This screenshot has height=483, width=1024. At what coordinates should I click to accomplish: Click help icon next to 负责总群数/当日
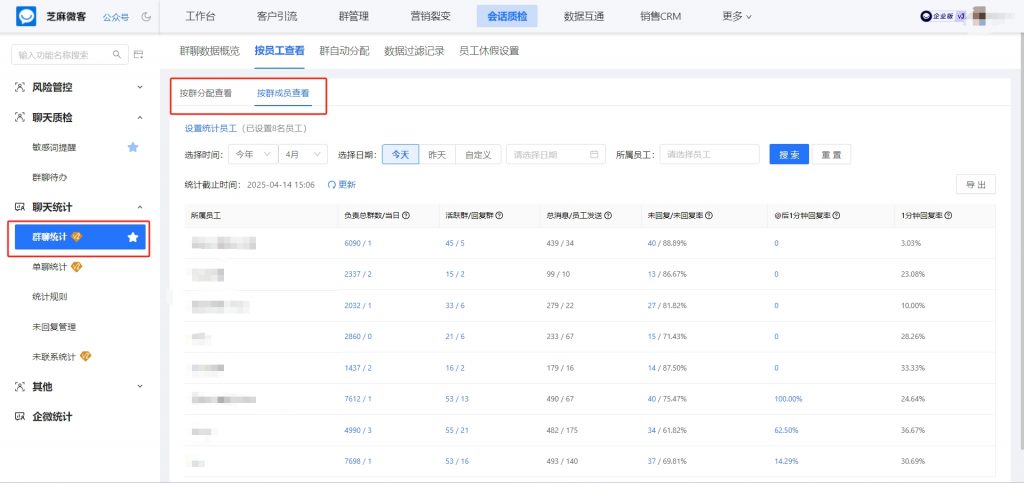(406, 216)
